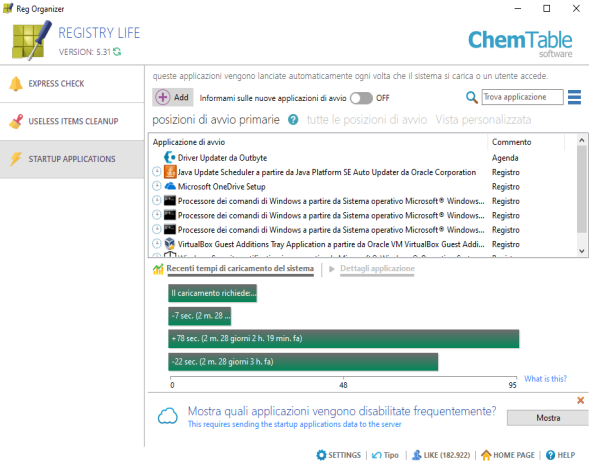The width and height of the screenshot is (589, 465).
Task: Open Settings gear in bottom bar
Action: [321, 455]
